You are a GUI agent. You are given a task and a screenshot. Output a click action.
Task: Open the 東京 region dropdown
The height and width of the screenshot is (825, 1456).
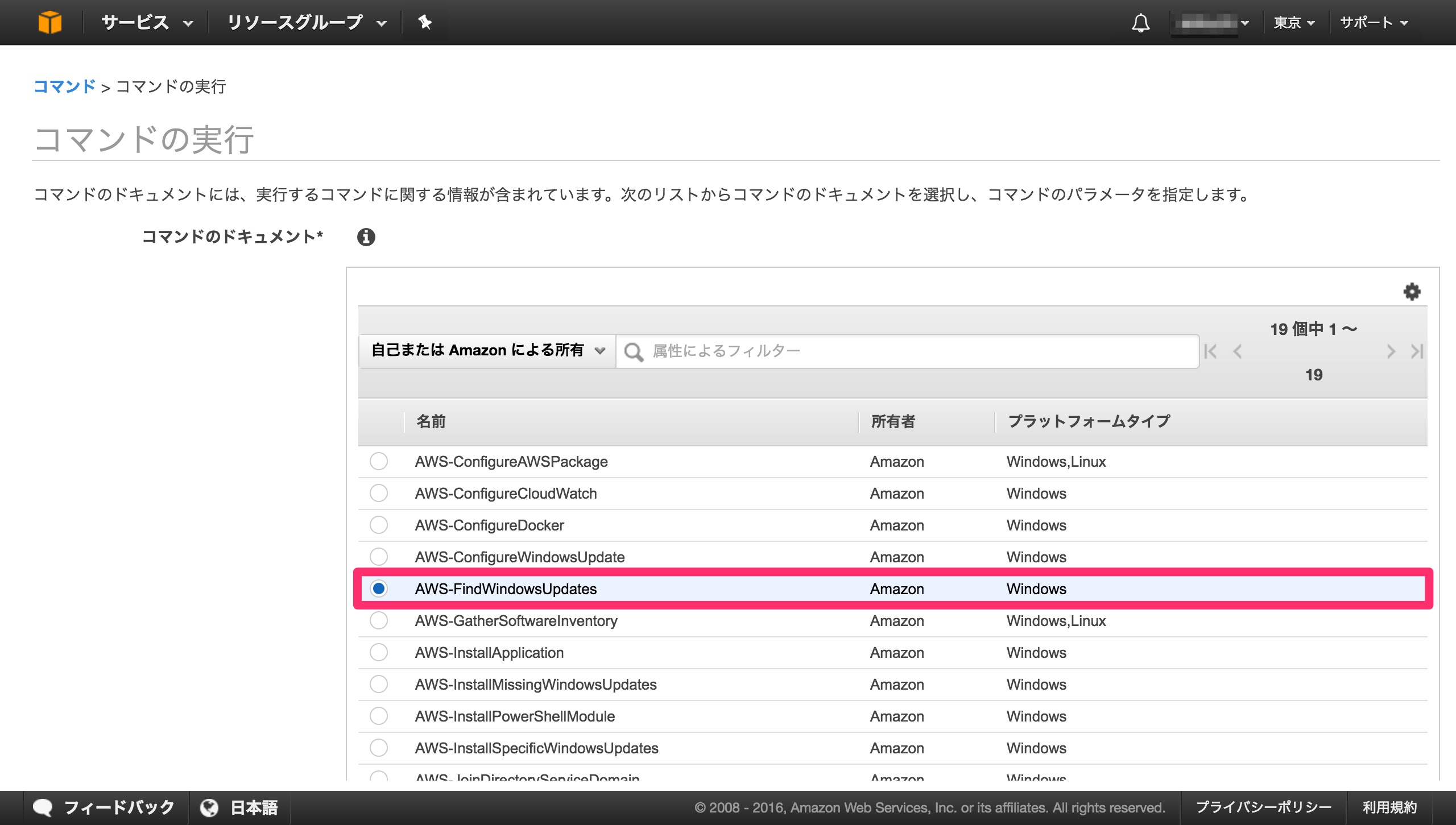point(1293,23)
